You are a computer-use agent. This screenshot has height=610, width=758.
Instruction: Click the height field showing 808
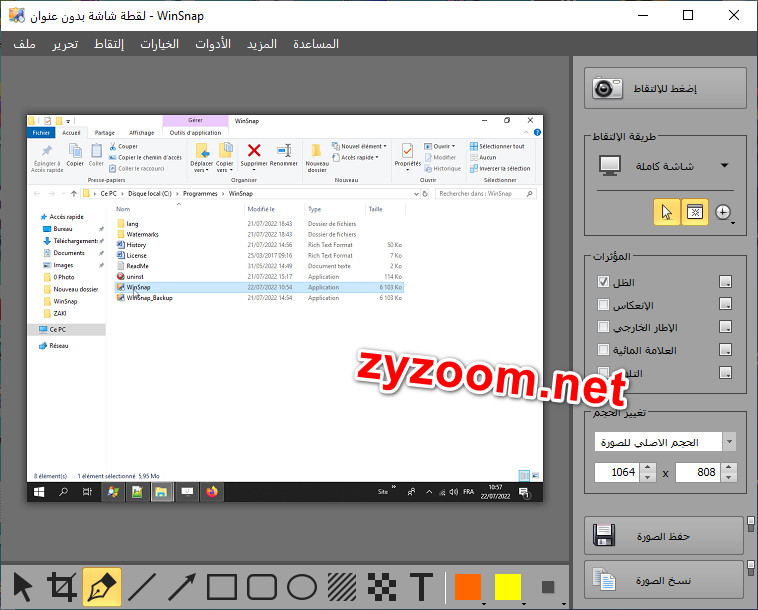tap(698, 472)
